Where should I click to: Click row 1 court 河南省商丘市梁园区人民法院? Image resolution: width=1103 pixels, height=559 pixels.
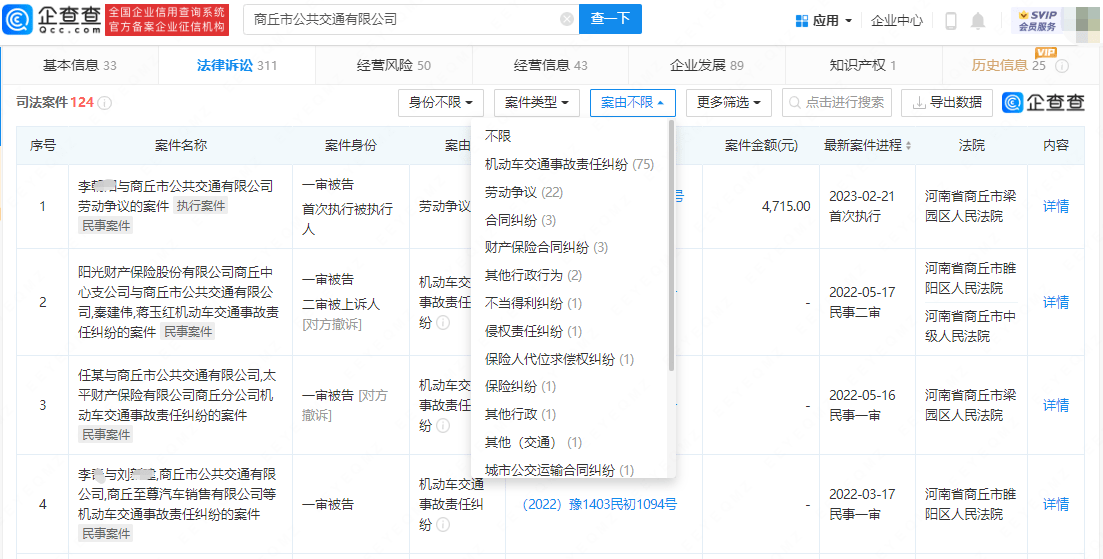[x=971, y=207]
